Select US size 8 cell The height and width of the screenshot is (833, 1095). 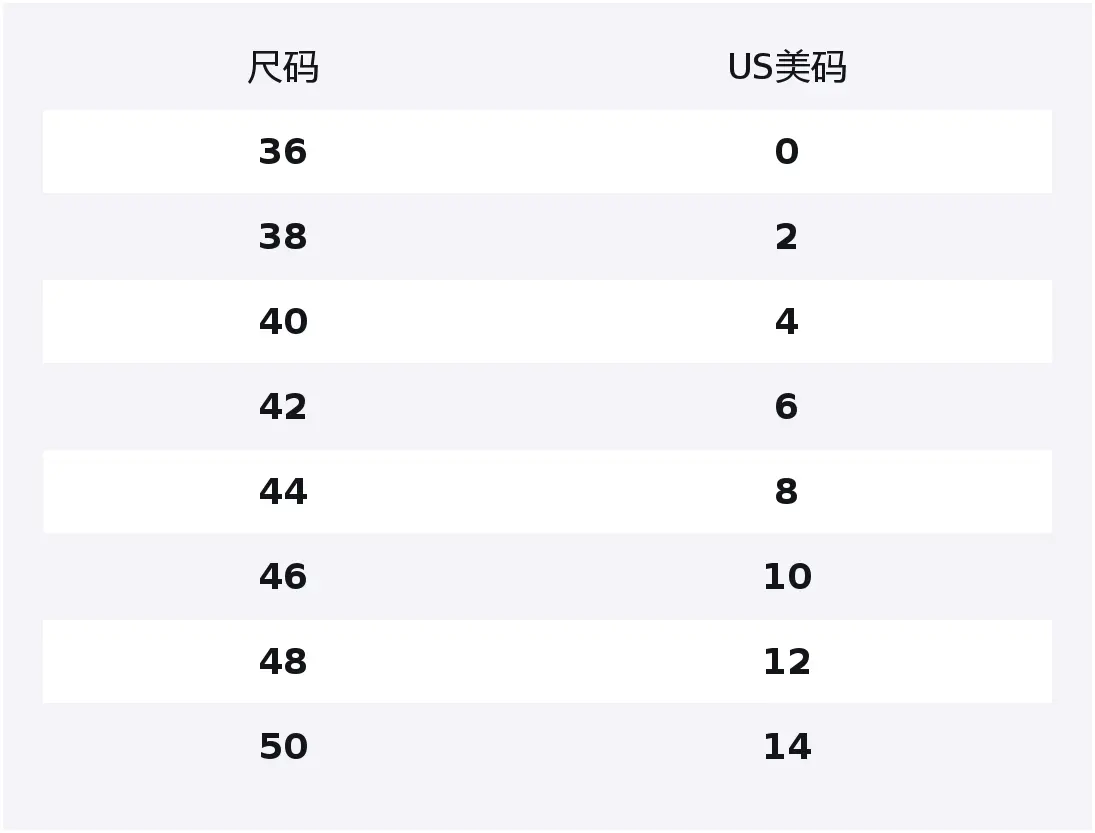tap(787, 492)
